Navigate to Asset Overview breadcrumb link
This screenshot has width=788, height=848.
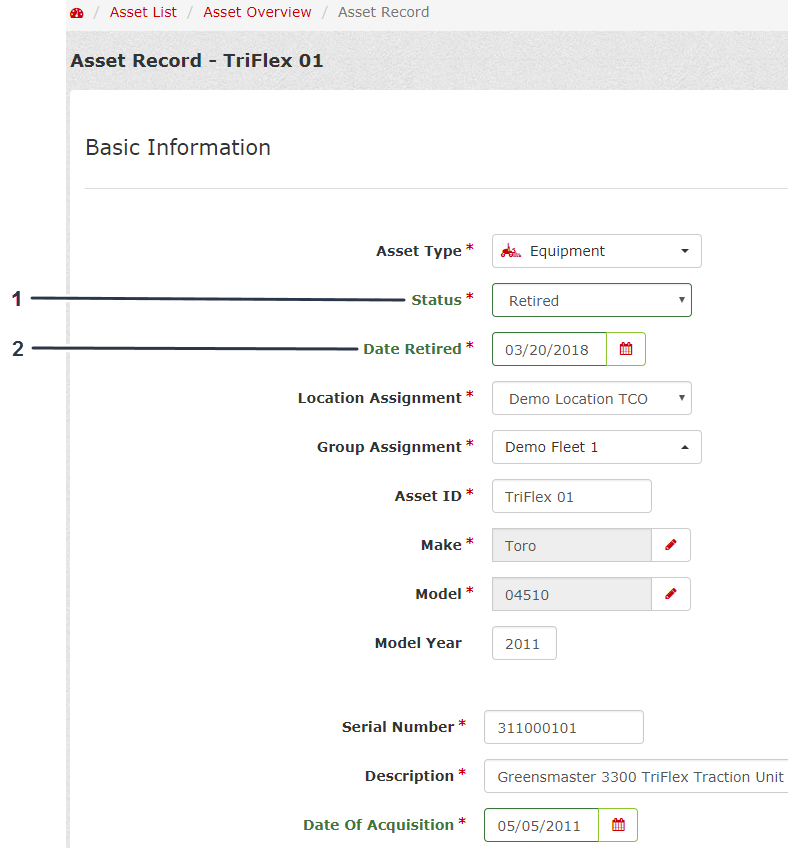click(257, 12)
